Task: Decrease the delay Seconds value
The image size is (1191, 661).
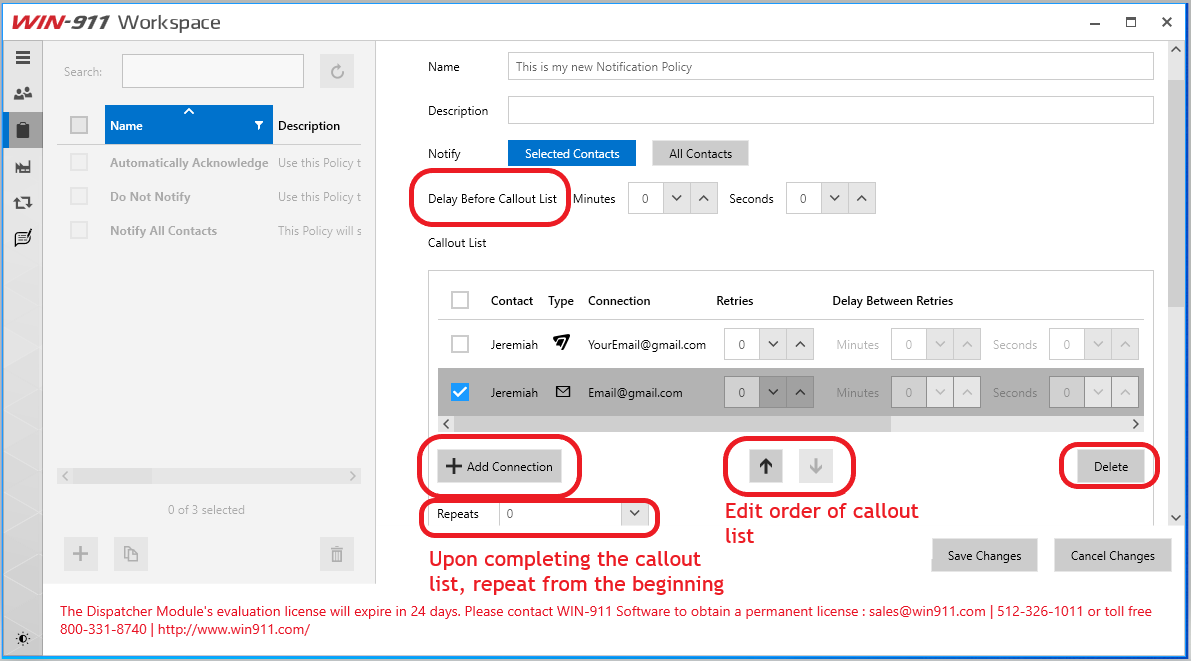Action: 835,198
